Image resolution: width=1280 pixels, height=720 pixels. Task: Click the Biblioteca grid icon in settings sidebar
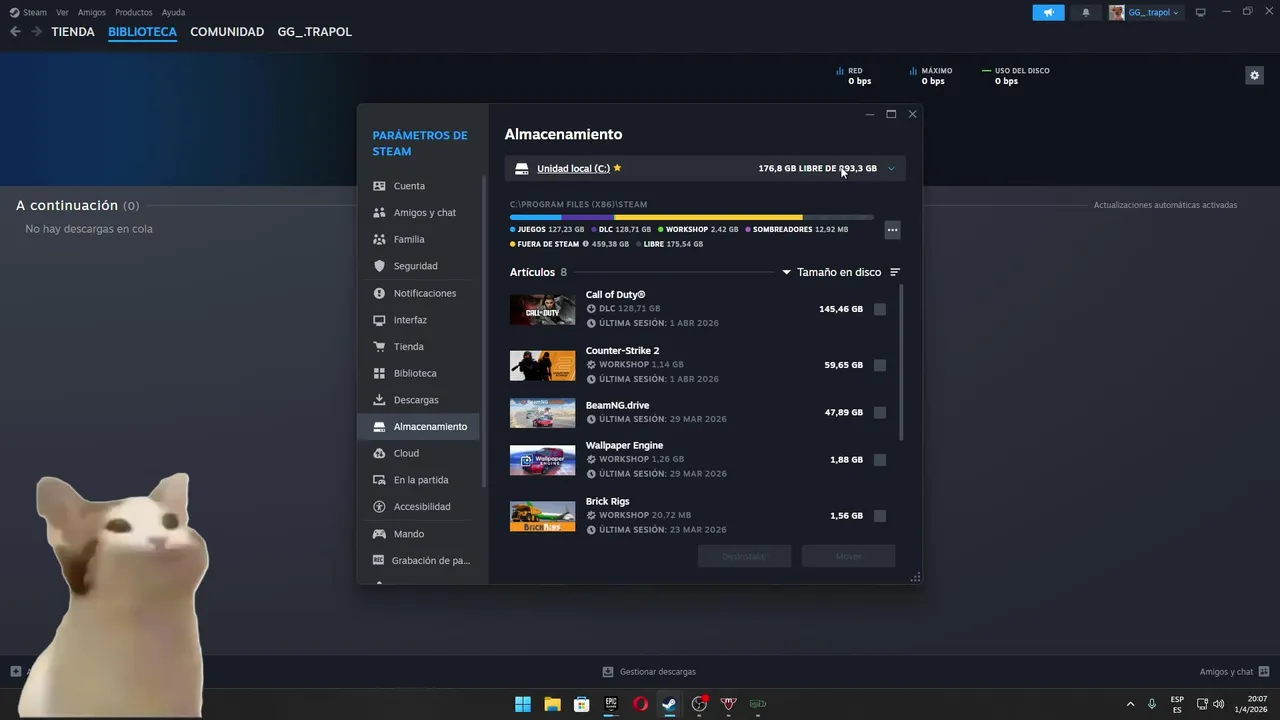coord(379,373)
